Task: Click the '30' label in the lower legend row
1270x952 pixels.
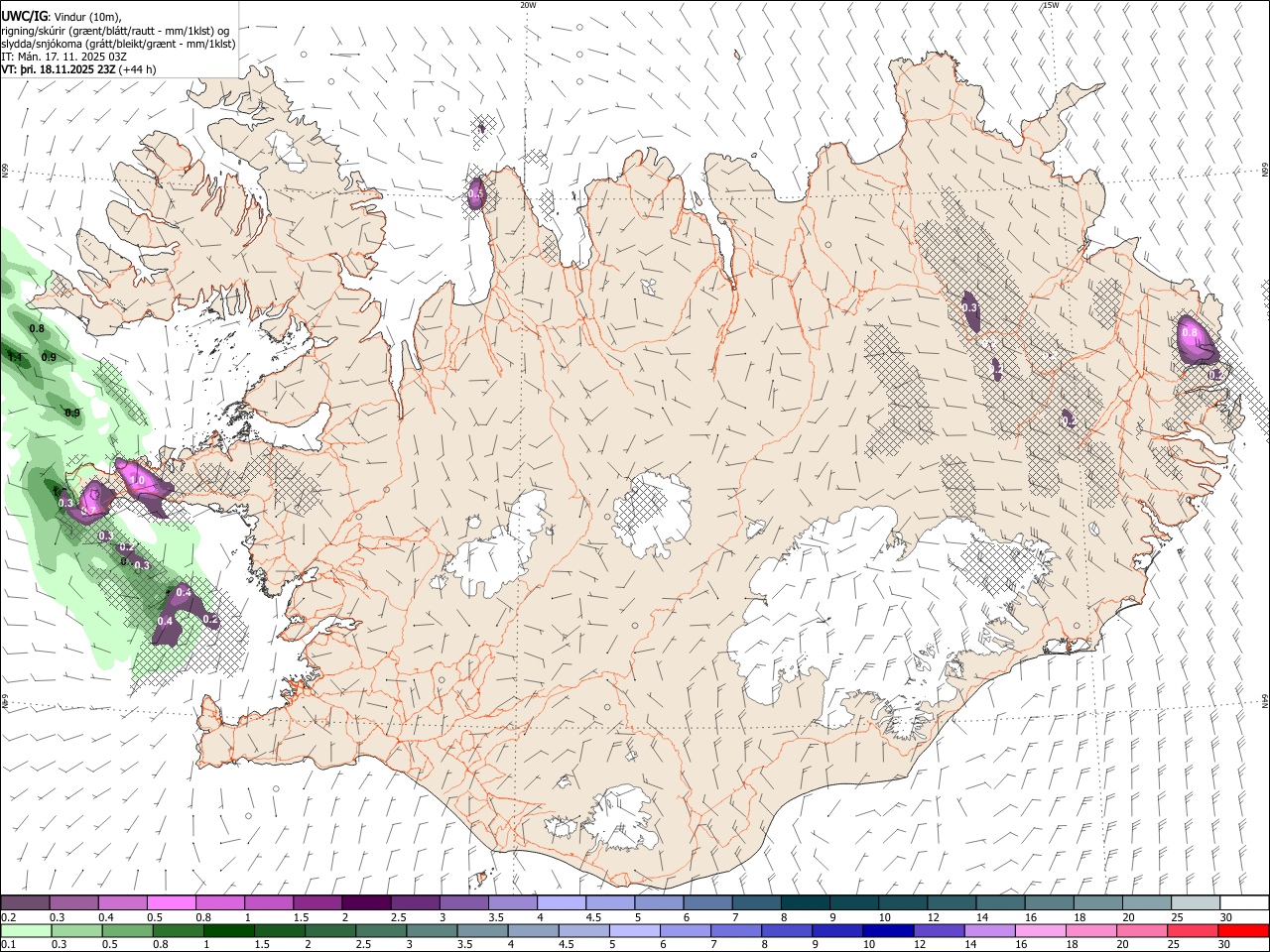Action: (x=1225, y=945)
